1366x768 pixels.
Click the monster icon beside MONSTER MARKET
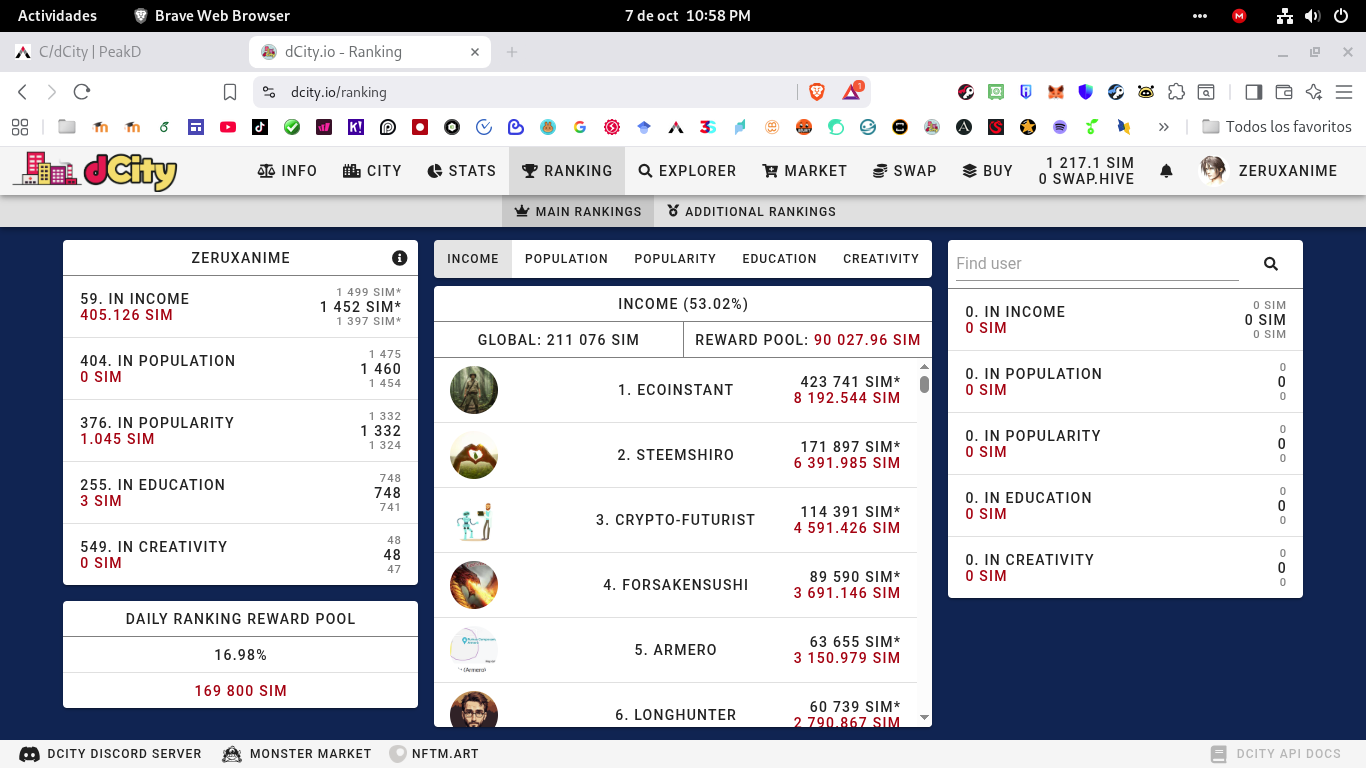point(232,754)
